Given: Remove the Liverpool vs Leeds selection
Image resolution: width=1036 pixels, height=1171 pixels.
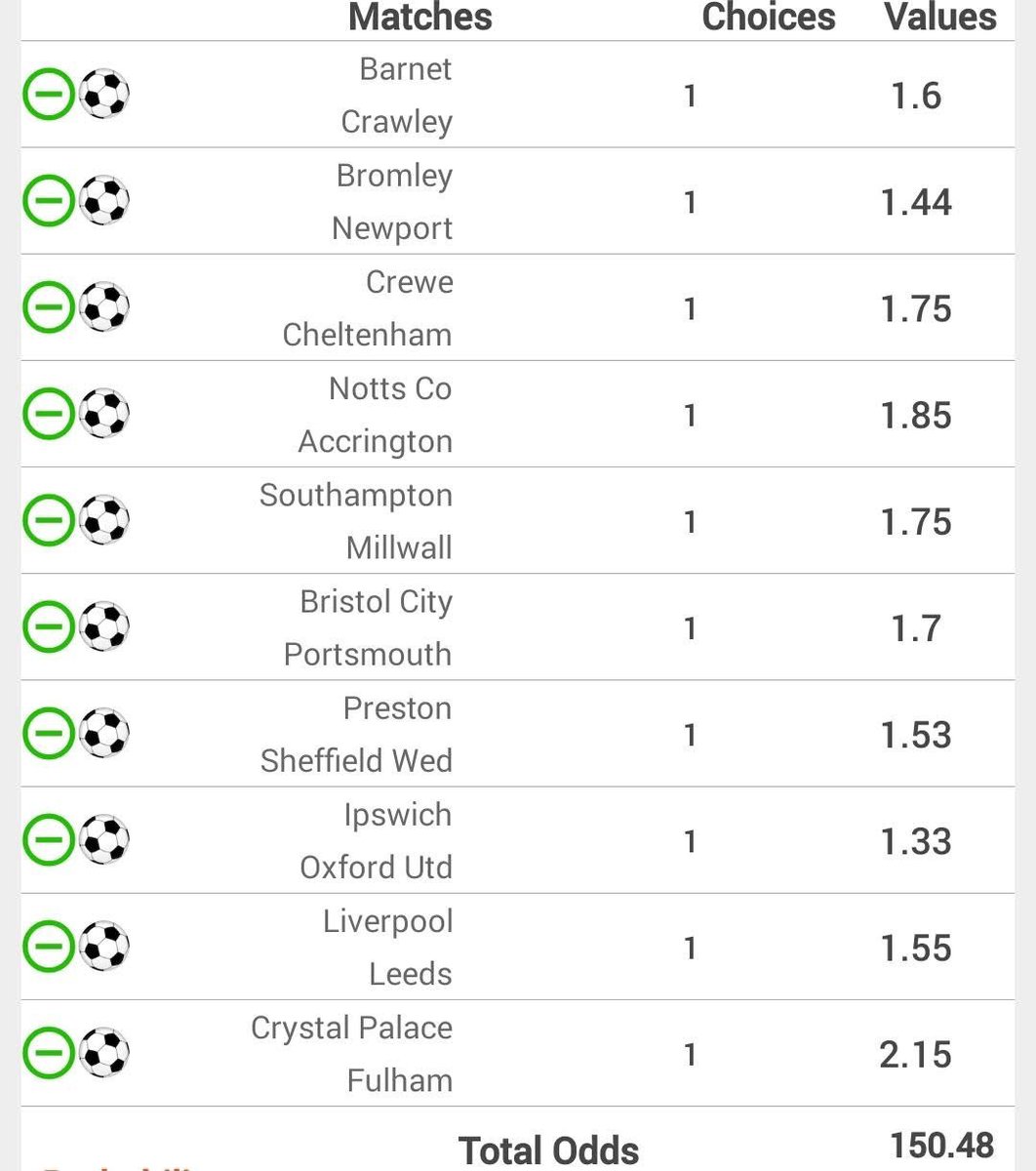Looking at the screenshot, I should [x=48, y=947].
